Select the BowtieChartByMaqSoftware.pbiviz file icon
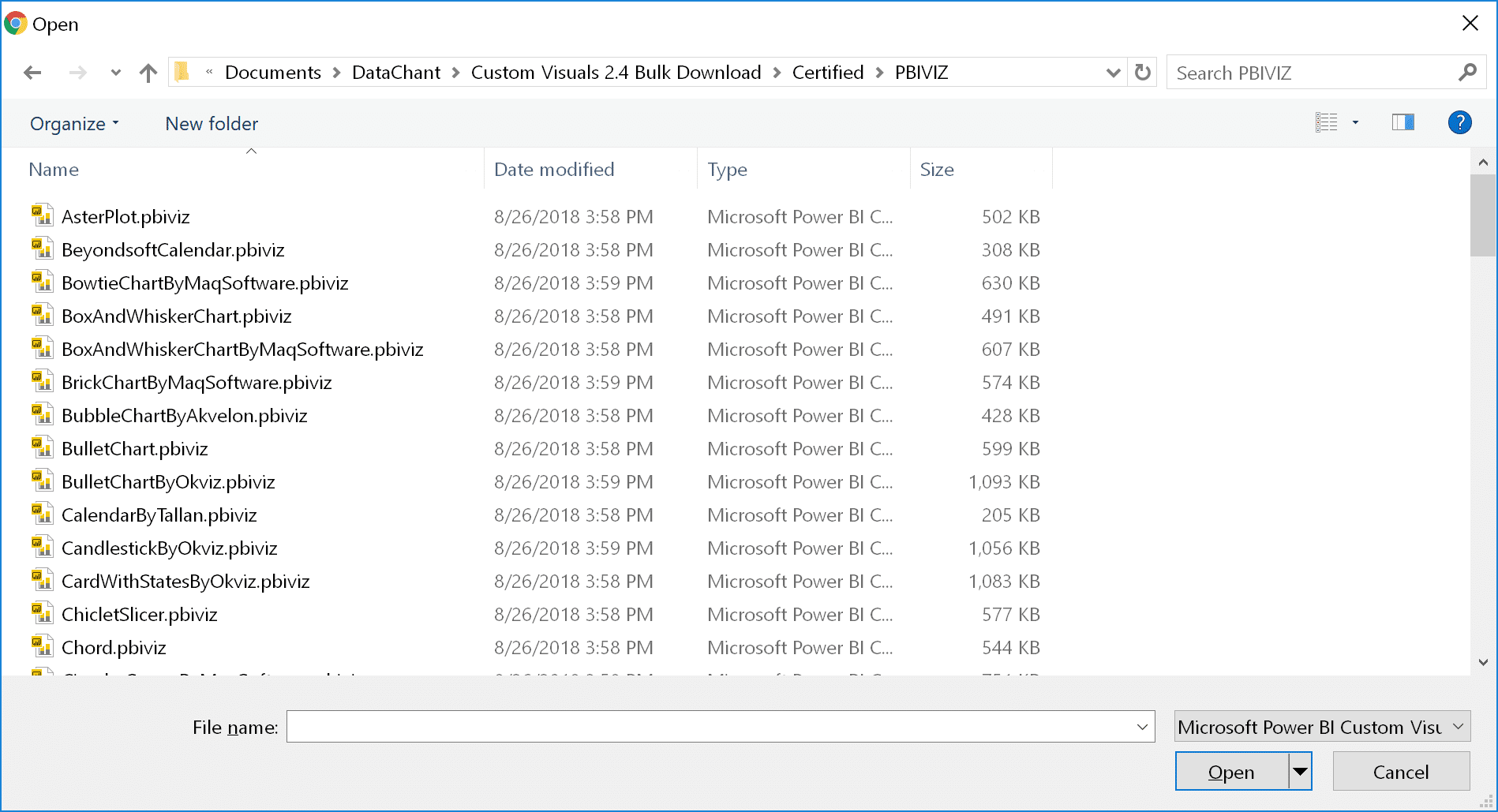This screenshot has width=1498, height=812. click(x=42, y=282)
